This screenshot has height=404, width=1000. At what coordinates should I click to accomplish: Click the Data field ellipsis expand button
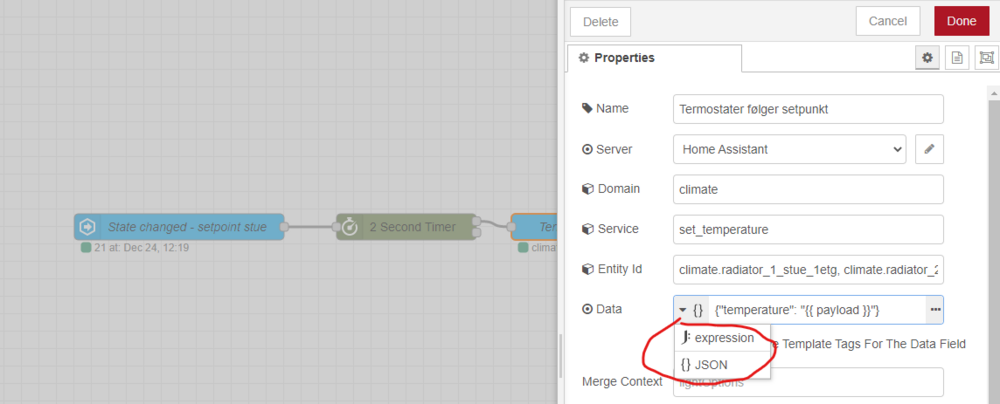tap(935, 310)
